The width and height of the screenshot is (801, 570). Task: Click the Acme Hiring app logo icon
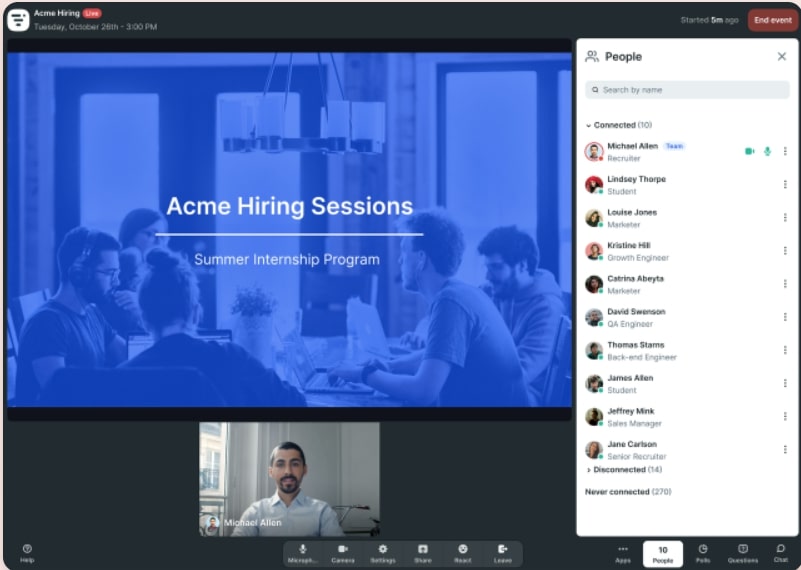point(18,19)
